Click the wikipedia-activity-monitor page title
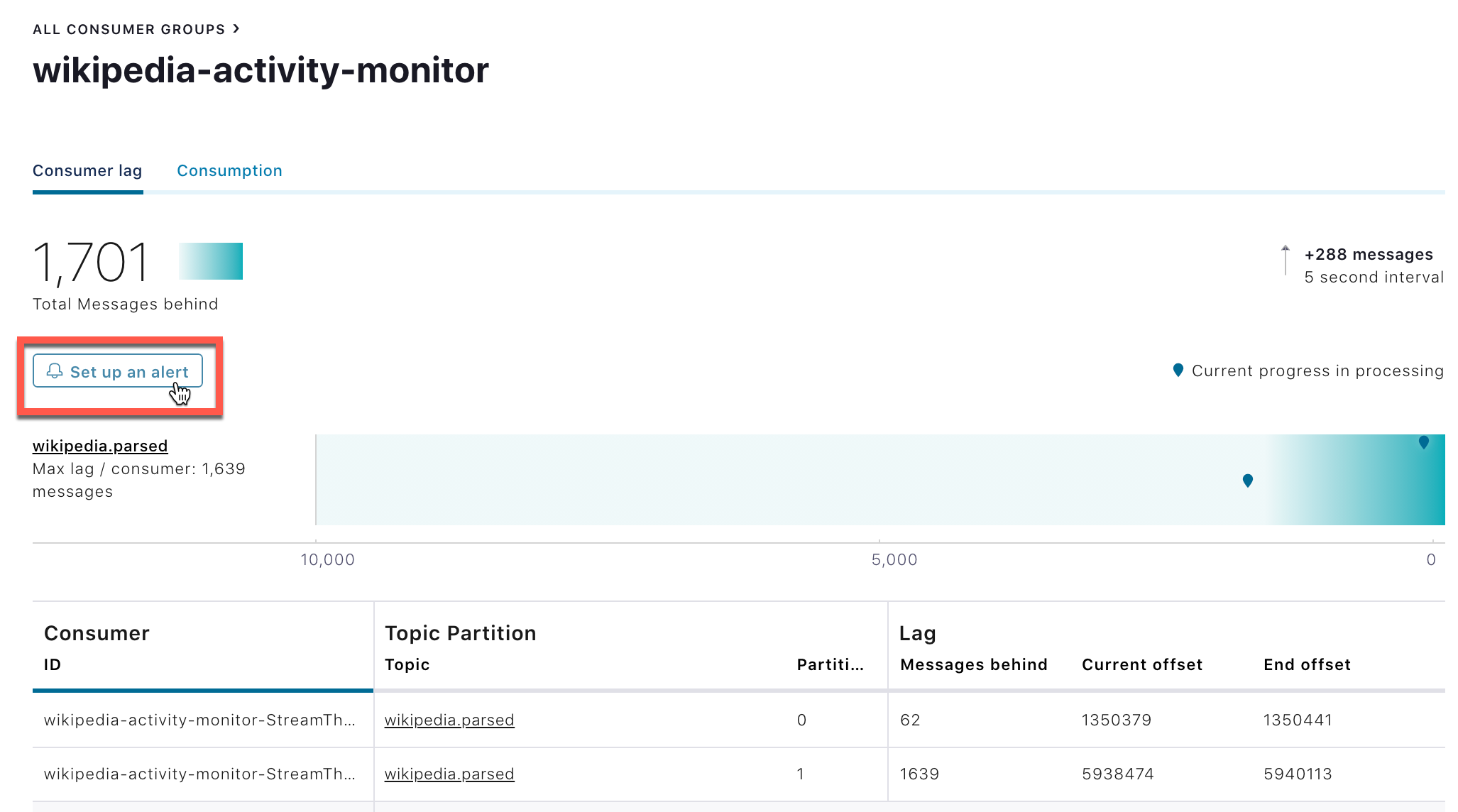1458x812 pixels. click(x=261, y=70)
